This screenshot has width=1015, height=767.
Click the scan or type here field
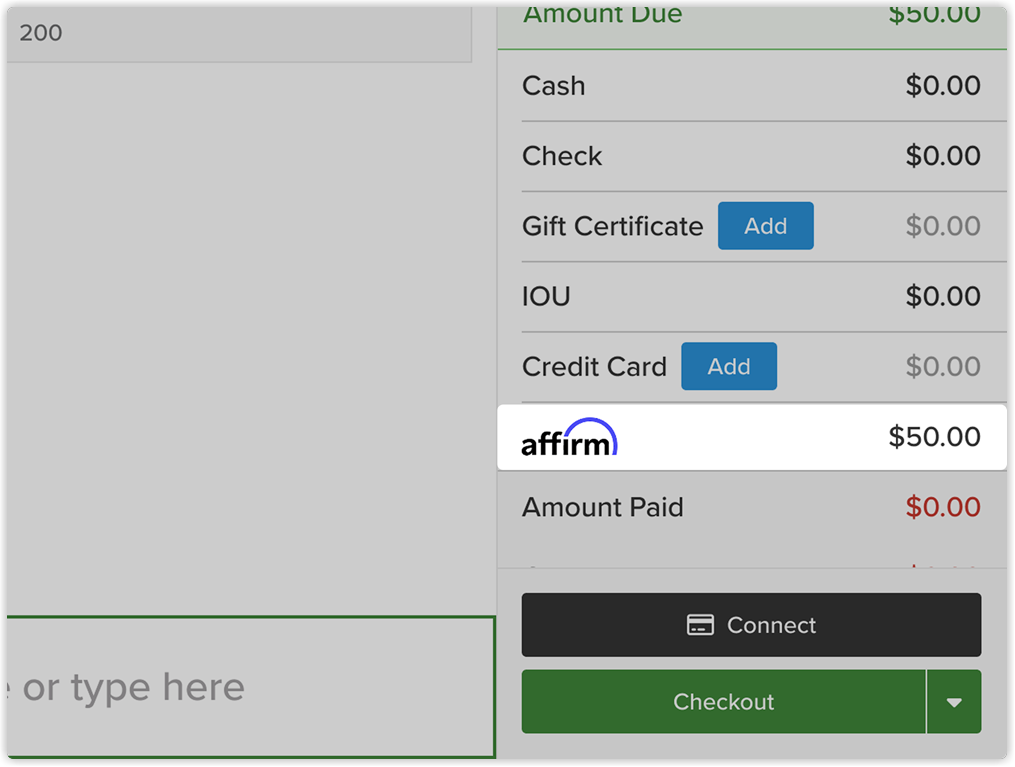tap(251, 687)
